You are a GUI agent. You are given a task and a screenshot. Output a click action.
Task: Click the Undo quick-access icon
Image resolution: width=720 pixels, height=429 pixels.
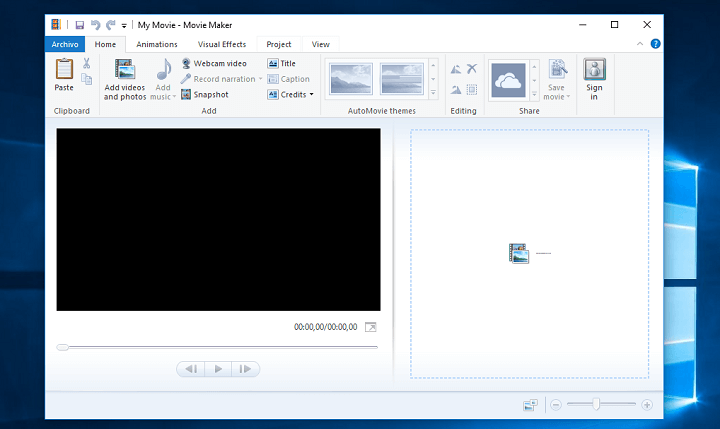point(95,25)
